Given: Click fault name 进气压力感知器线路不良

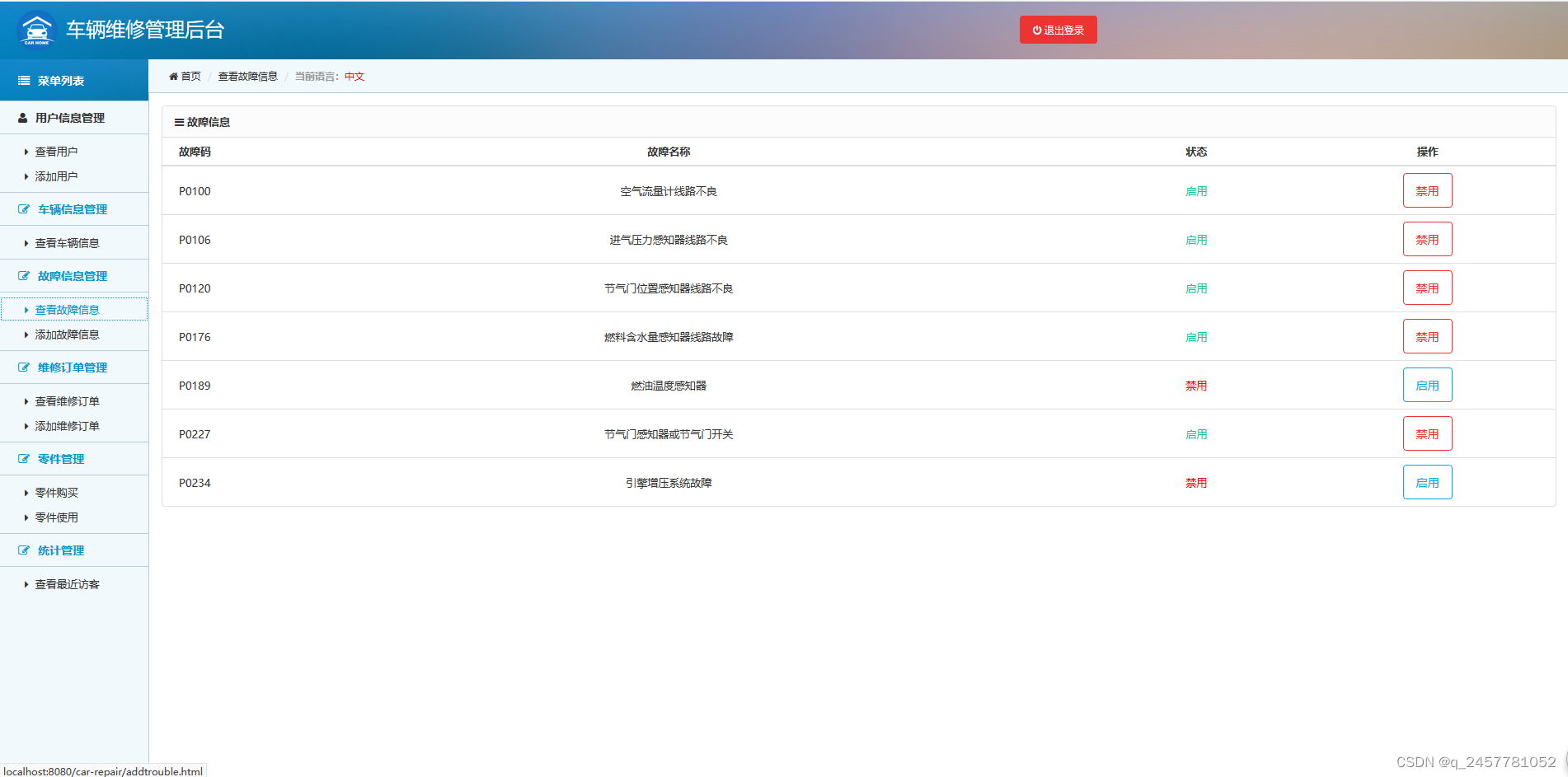Looking at the screenshot, I should coord(669,240).
